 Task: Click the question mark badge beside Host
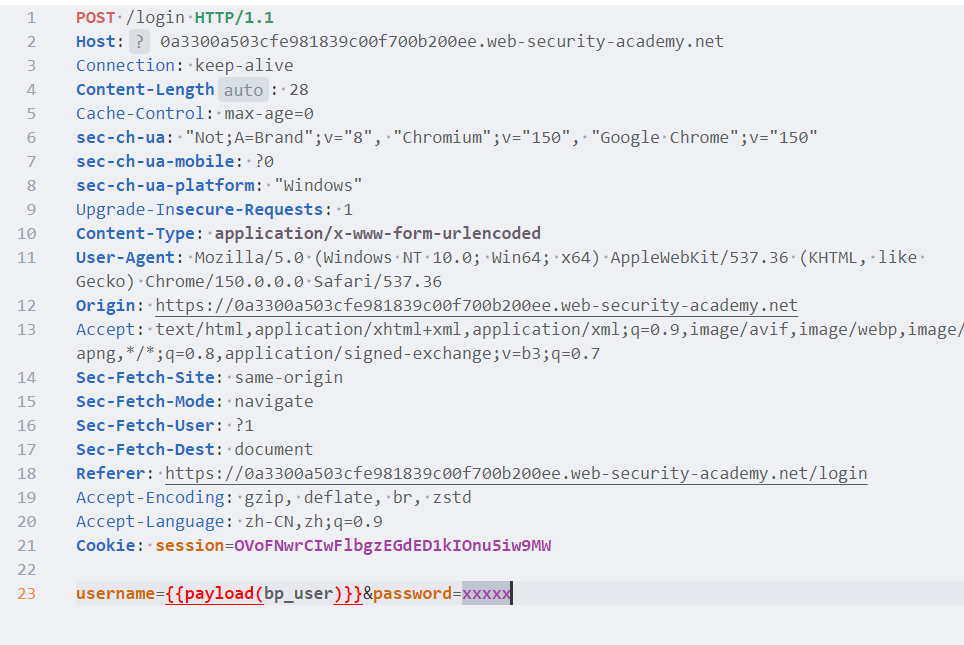click(x=140, y=42)
